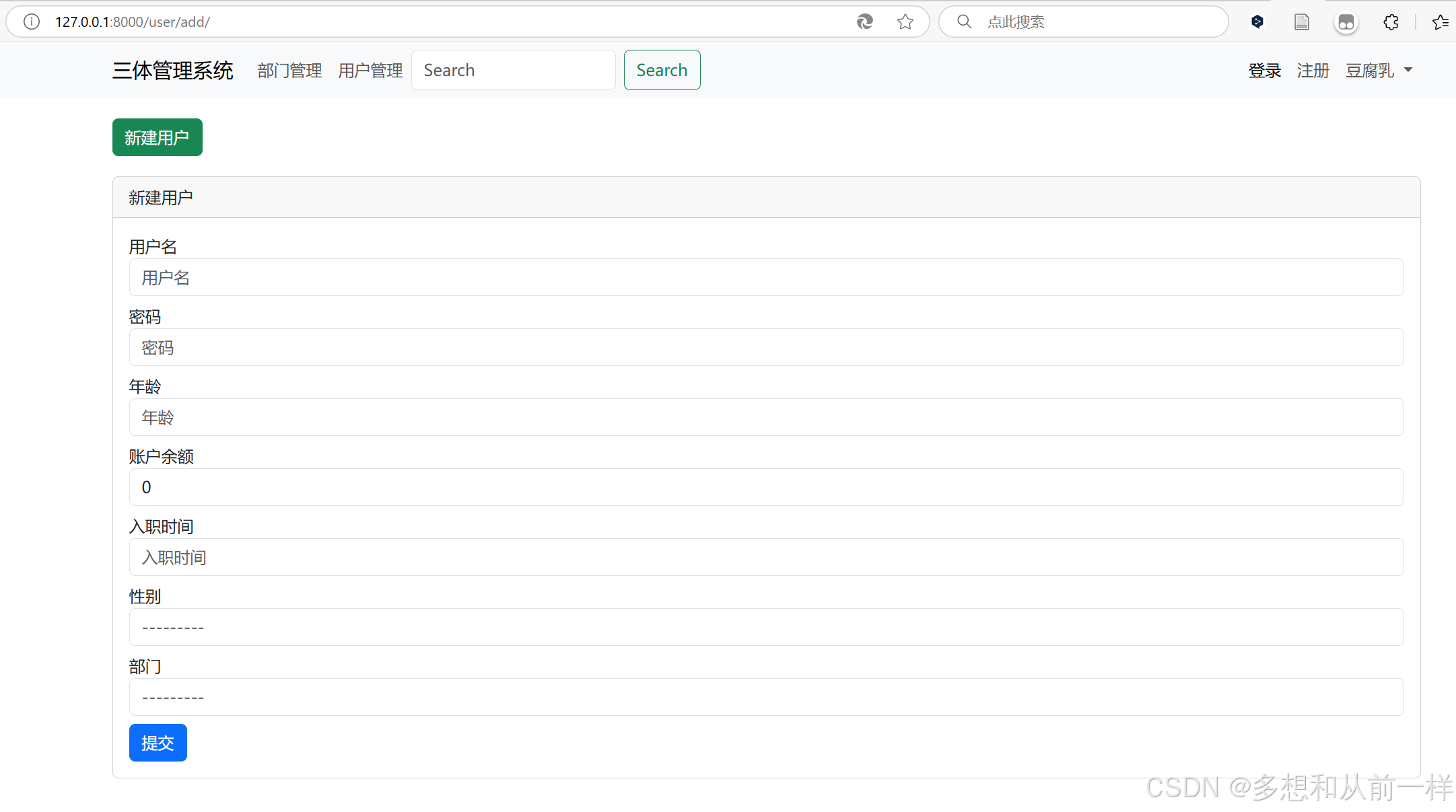
Task: Open the 性别 select dropdown
Action: (x=766, y=627)
